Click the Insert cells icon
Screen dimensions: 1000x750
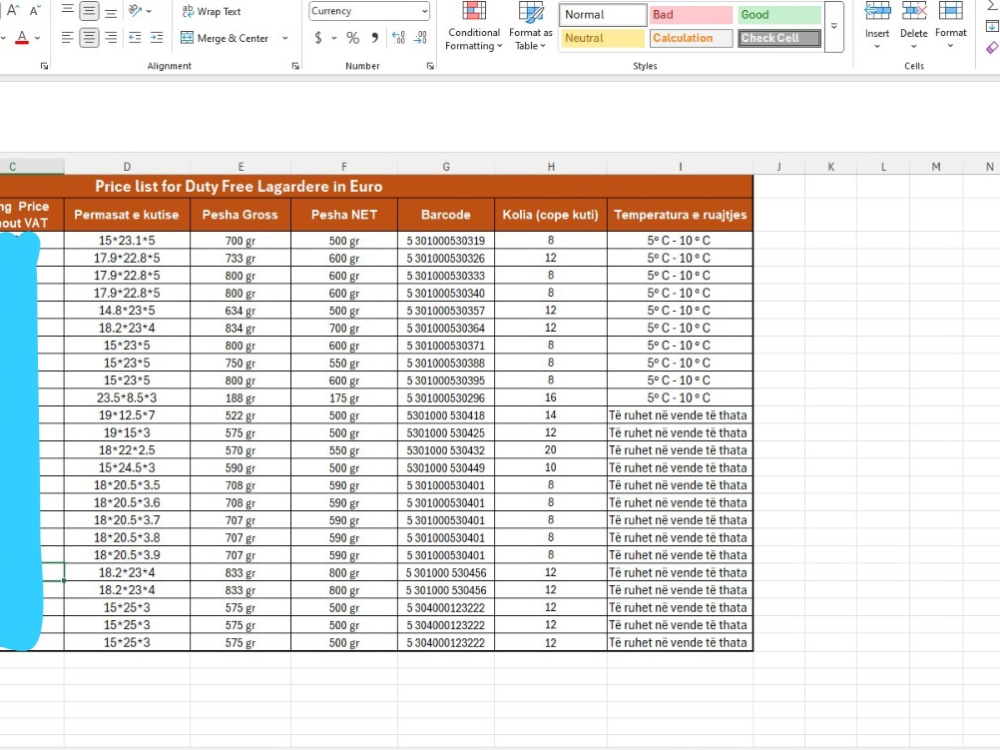877,11
